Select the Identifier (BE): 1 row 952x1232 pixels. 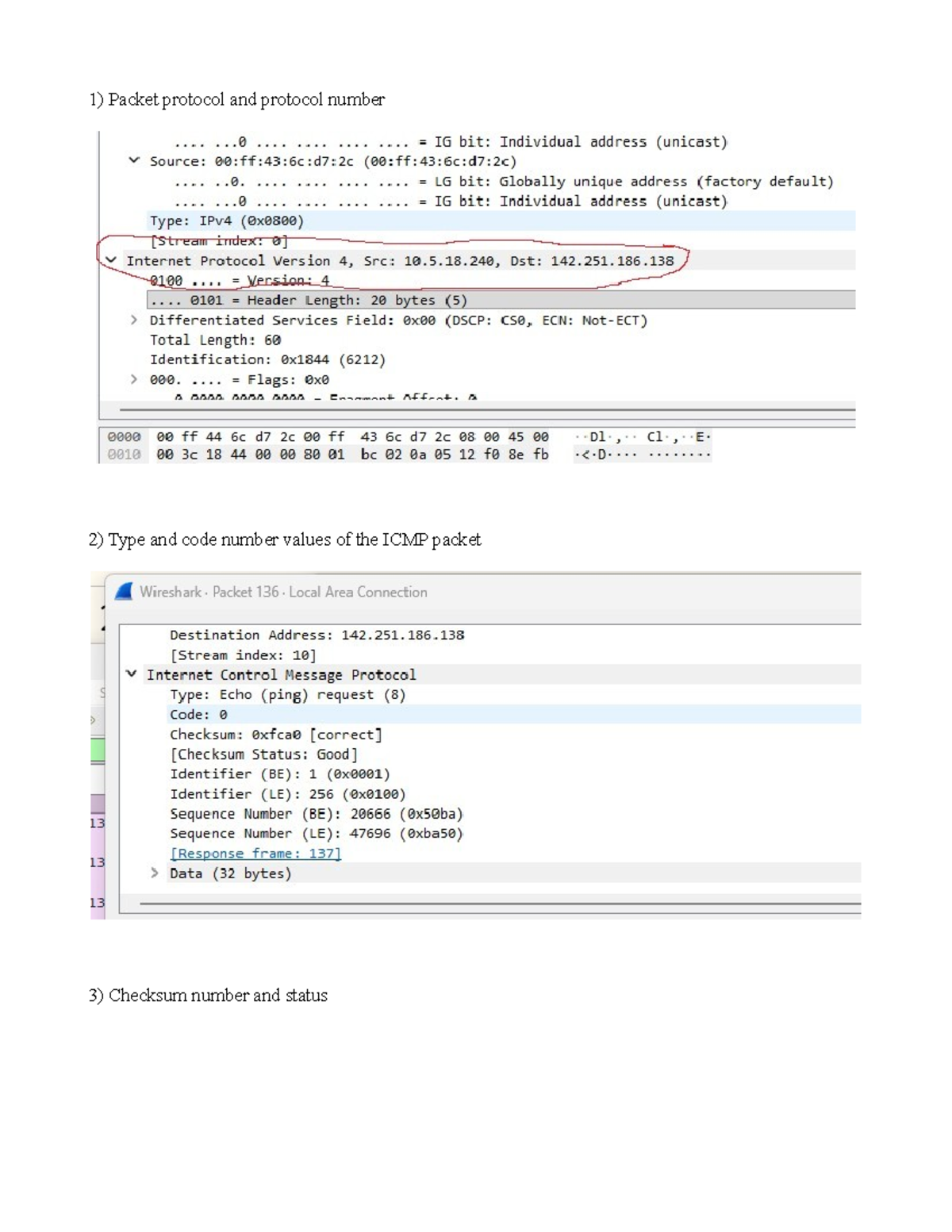(x=279, y=773)
